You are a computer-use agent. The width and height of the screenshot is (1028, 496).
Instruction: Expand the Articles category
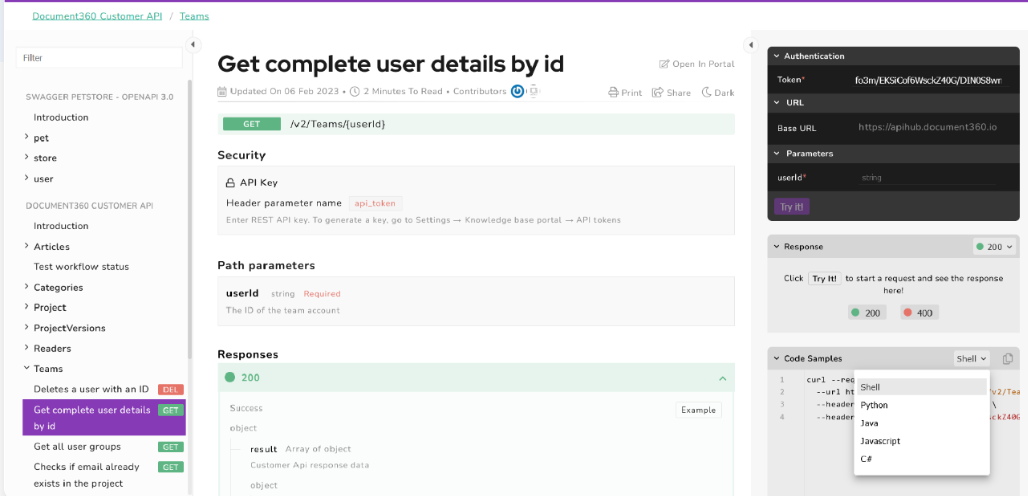tap(26, 246)
